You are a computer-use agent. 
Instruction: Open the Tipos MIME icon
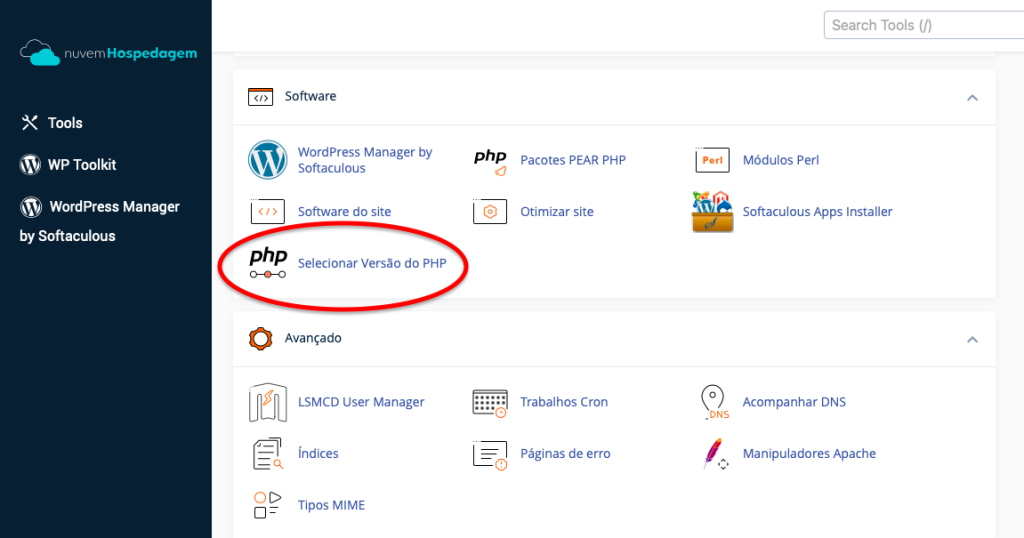[x=267, y=505]
